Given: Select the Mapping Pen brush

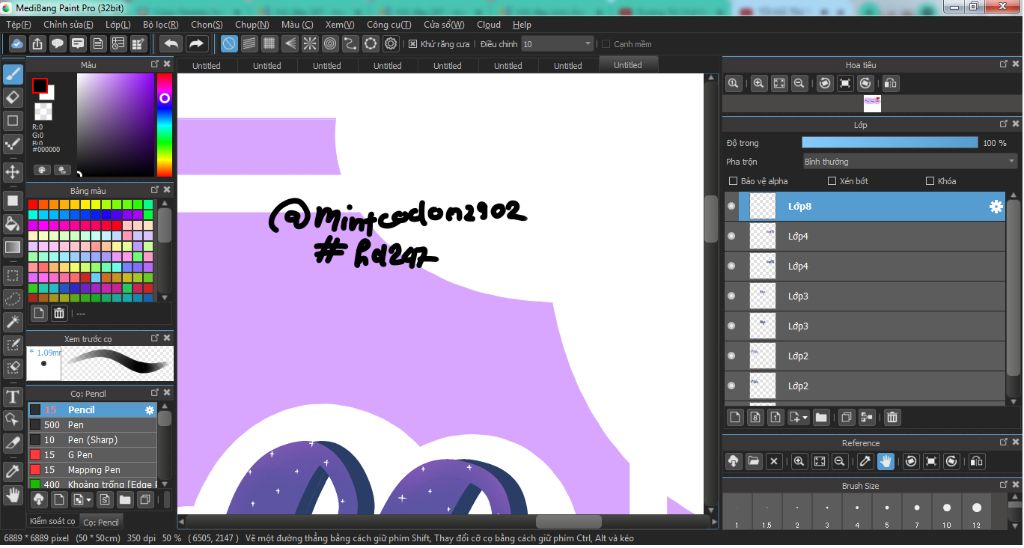Looking at the screenshot, I should 92,470.
